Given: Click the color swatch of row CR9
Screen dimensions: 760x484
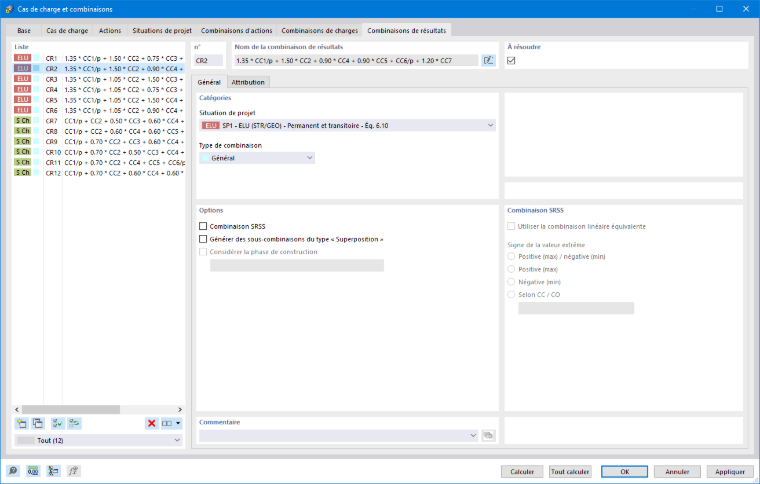Looking at the screenshot, I should (x=36, y=141).
